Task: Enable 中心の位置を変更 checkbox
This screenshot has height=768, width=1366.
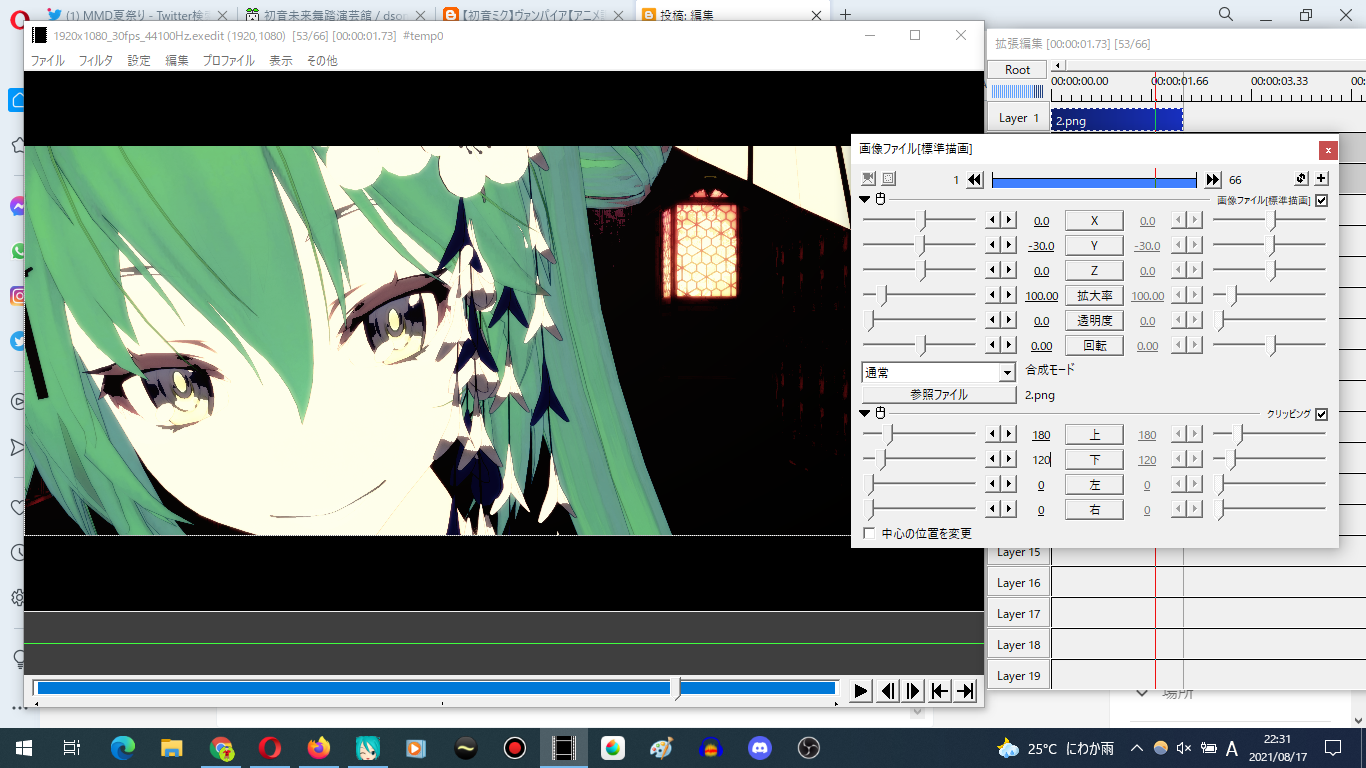Action: [869, 533]
